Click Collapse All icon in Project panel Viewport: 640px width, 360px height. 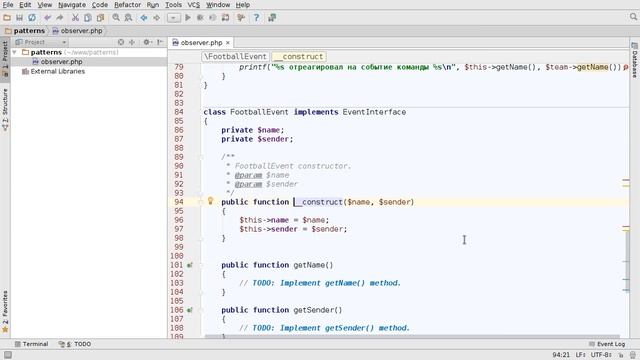132,42
